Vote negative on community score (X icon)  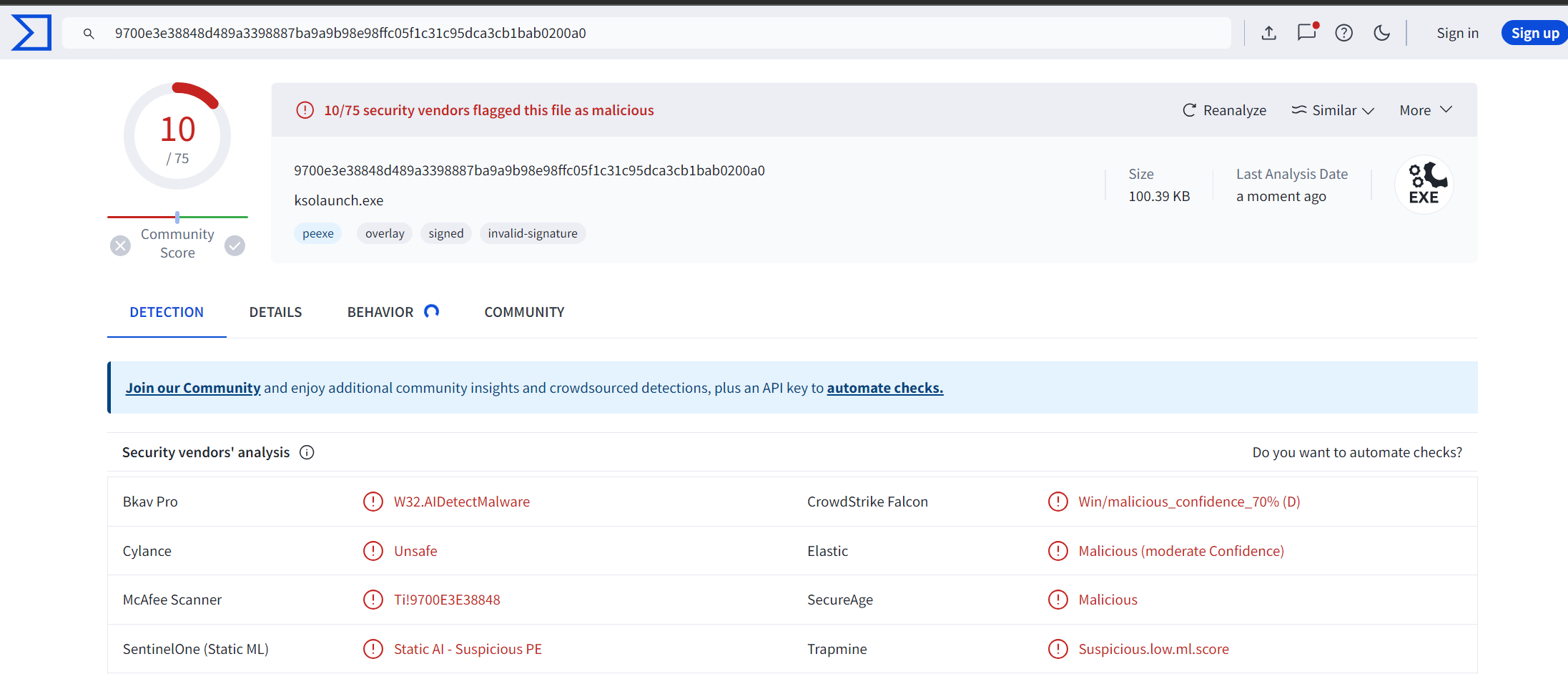tap(121, 245)
